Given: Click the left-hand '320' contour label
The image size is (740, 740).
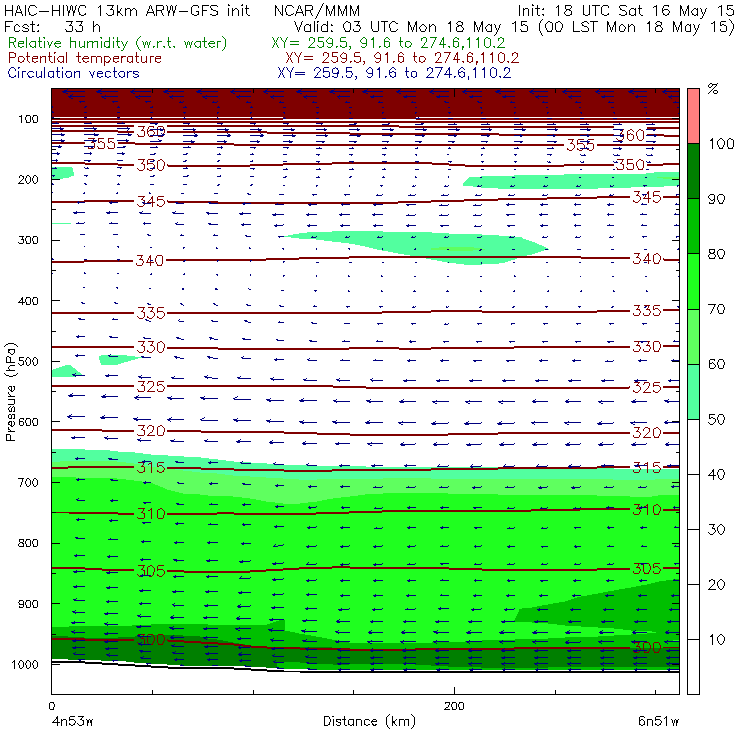Looking at the screenshot, I should coord(151,431).
